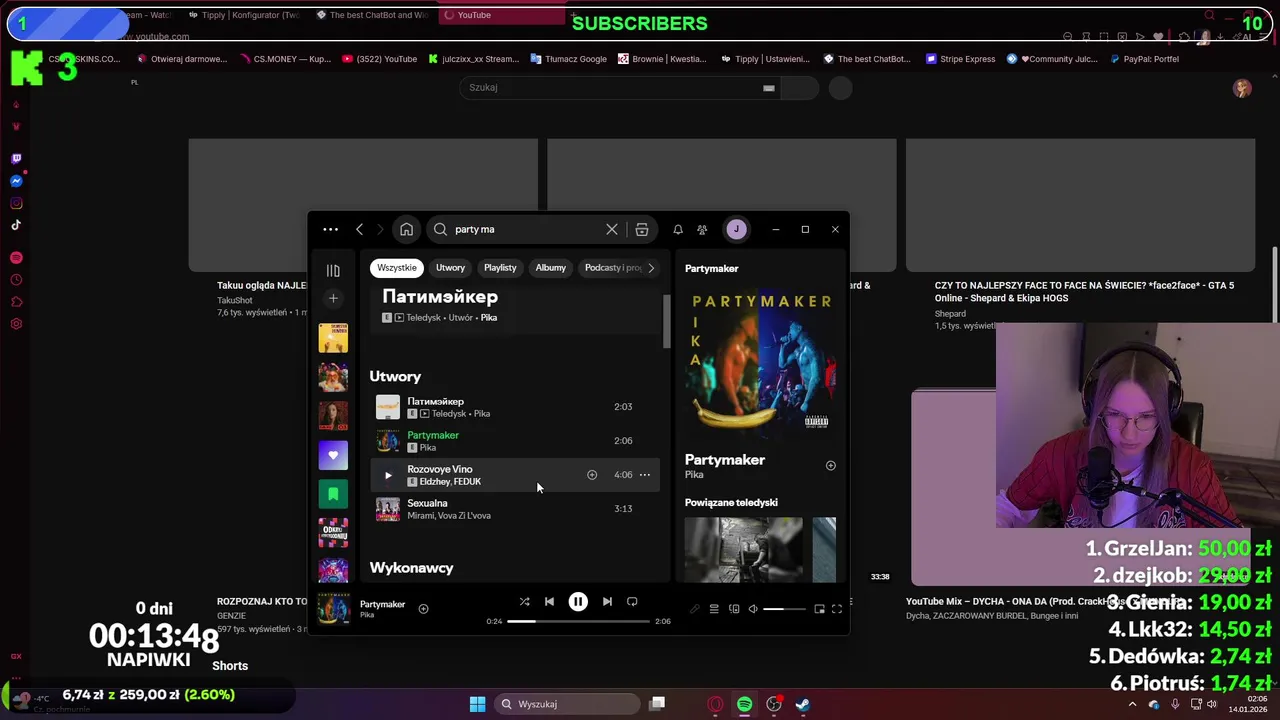This screenshot has height=720, width=1280.
Task: Toggle shuffle playback
Action: pos(524,602)
